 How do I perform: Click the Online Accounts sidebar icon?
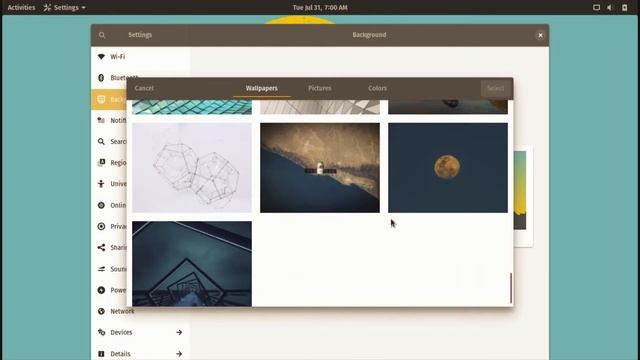(x=101, y=205)
